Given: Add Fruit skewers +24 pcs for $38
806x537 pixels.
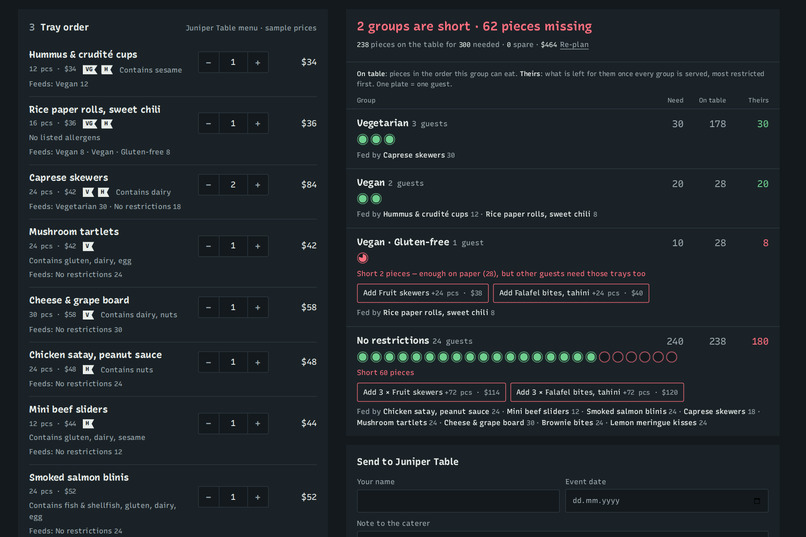Looking at the screenshot, I should click(x=423, y=293).
